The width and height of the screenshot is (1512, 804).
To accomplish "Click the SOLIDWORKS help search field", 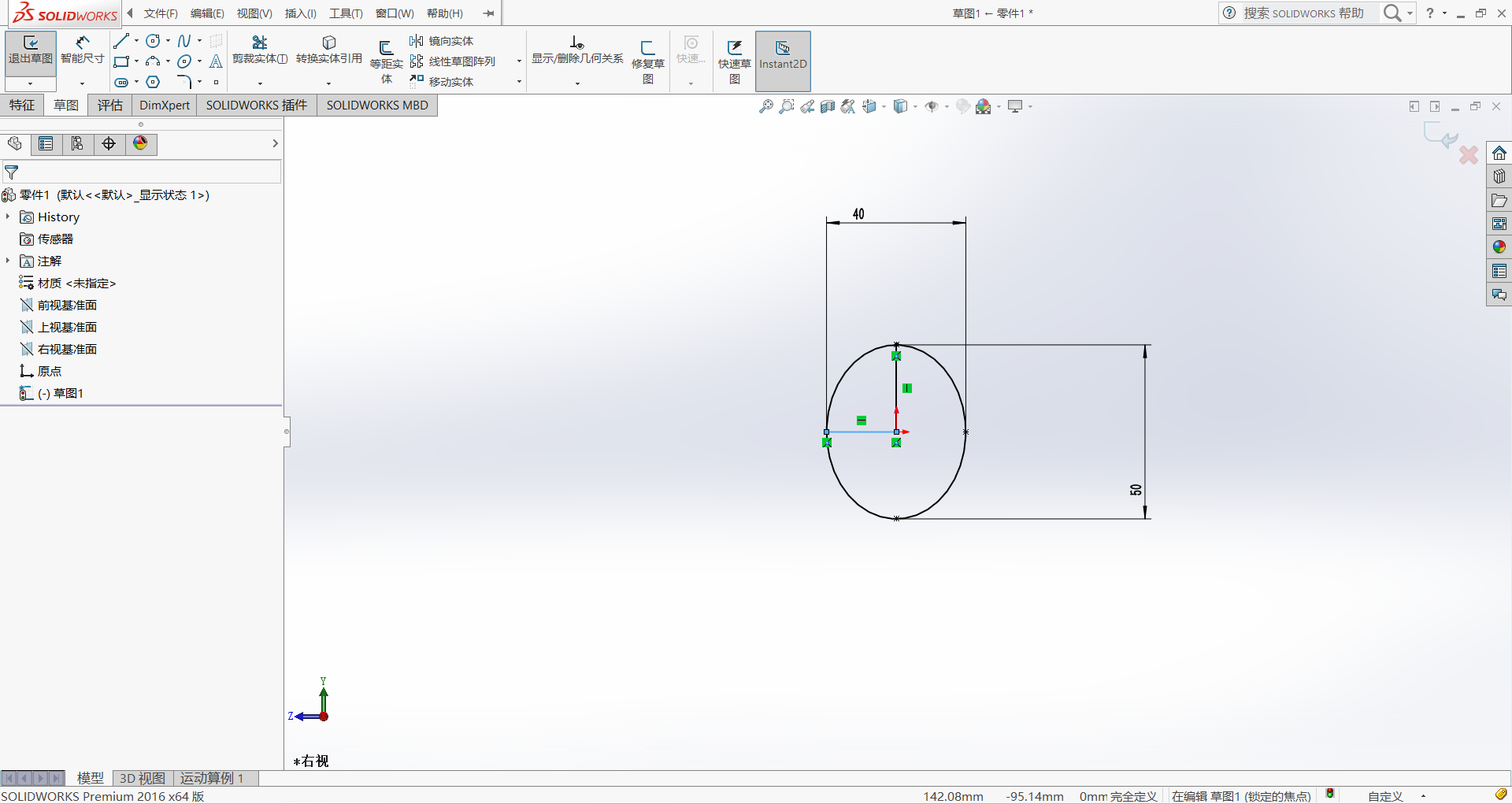I will point(1303,13).
